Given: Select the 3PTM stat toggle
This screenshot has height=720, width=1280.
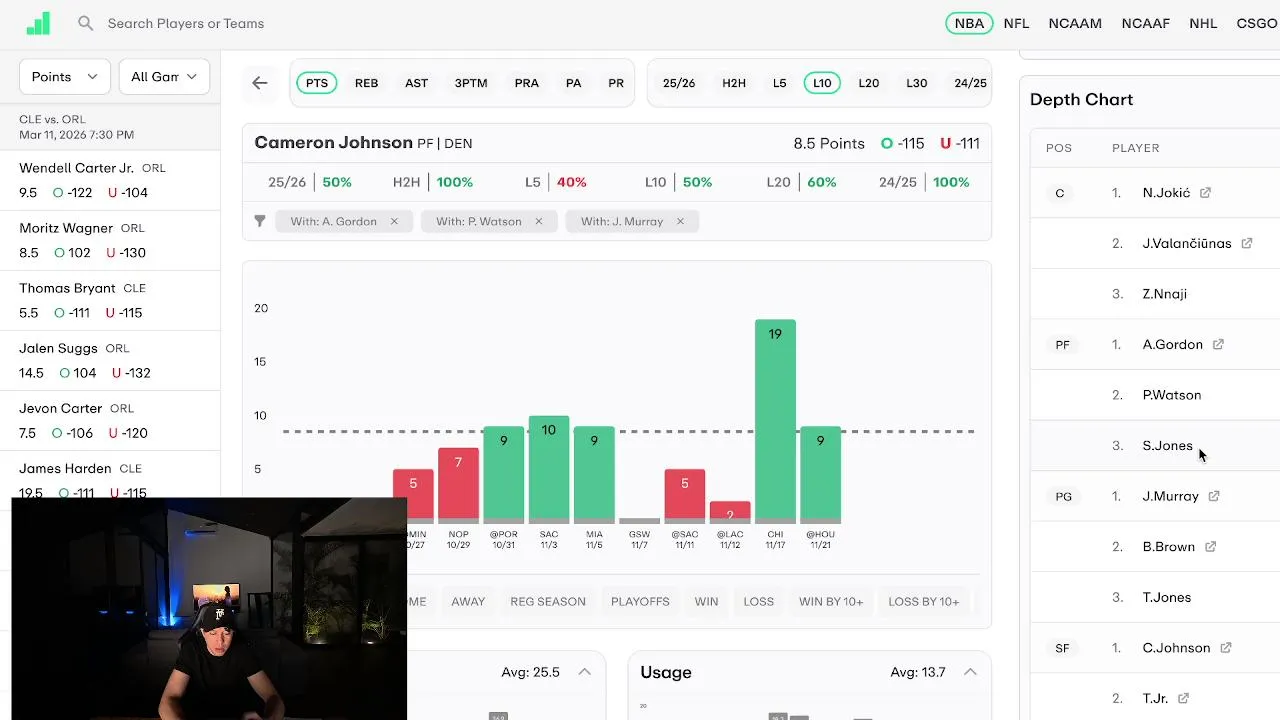Looking at the screenshot, I should tap(471, 83).
